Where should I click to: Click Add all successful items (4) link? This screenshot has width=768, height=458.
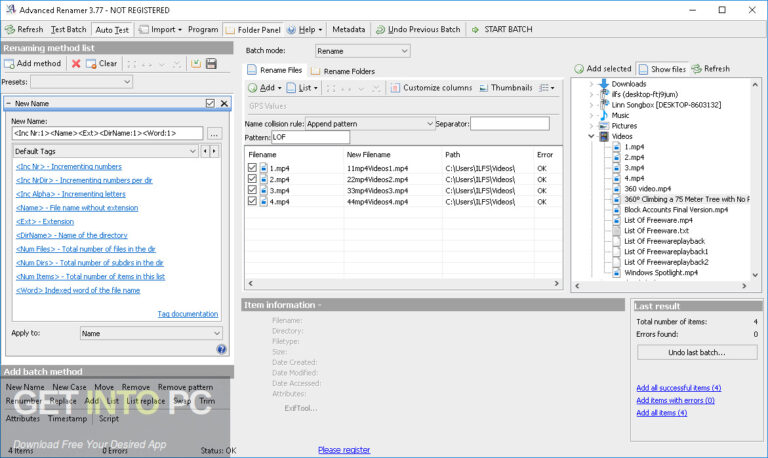(x=678, y=387)
